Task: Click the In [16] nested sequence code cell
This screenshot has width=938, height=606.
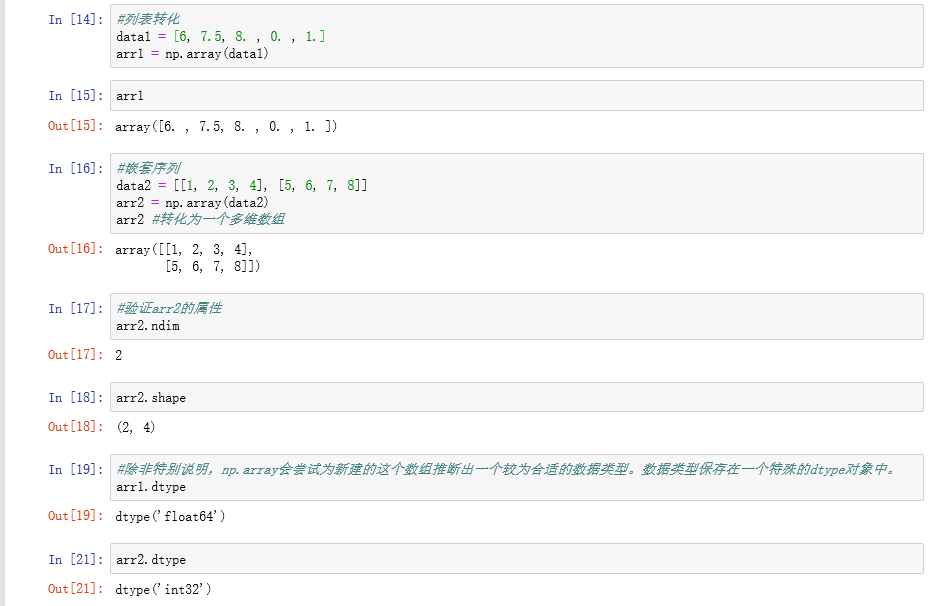Action: point(516,193)
